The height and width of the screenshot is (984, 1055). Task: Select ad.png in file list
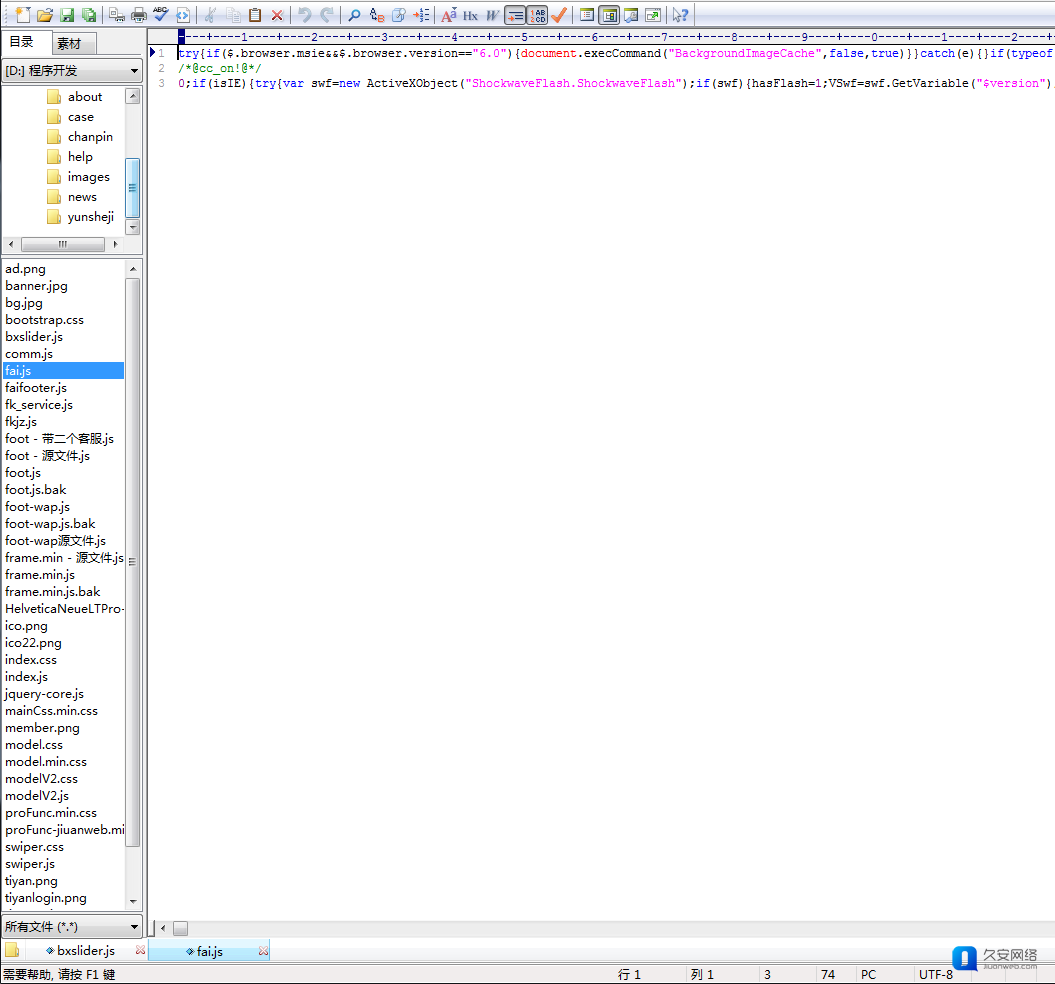[26, 269]
